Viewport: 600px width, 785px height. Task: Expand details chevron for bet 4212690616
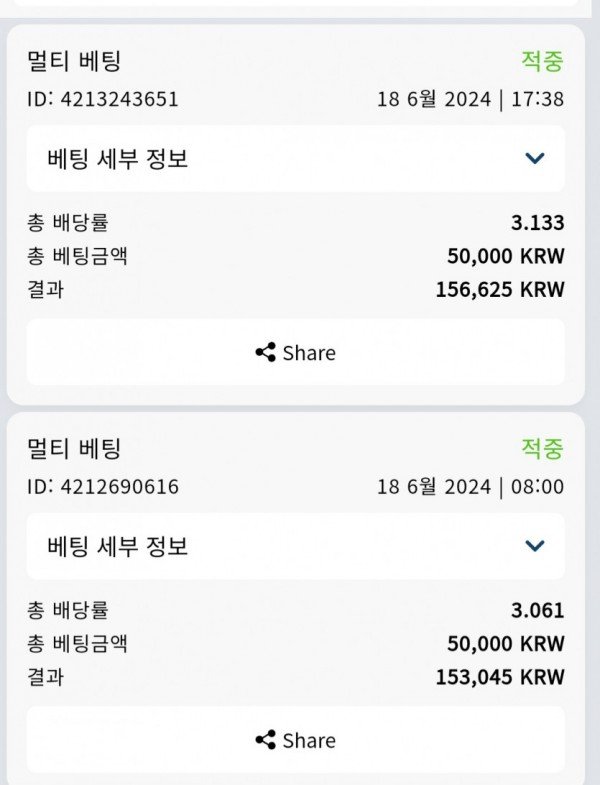pyautogui.click(x=535, y=546)
